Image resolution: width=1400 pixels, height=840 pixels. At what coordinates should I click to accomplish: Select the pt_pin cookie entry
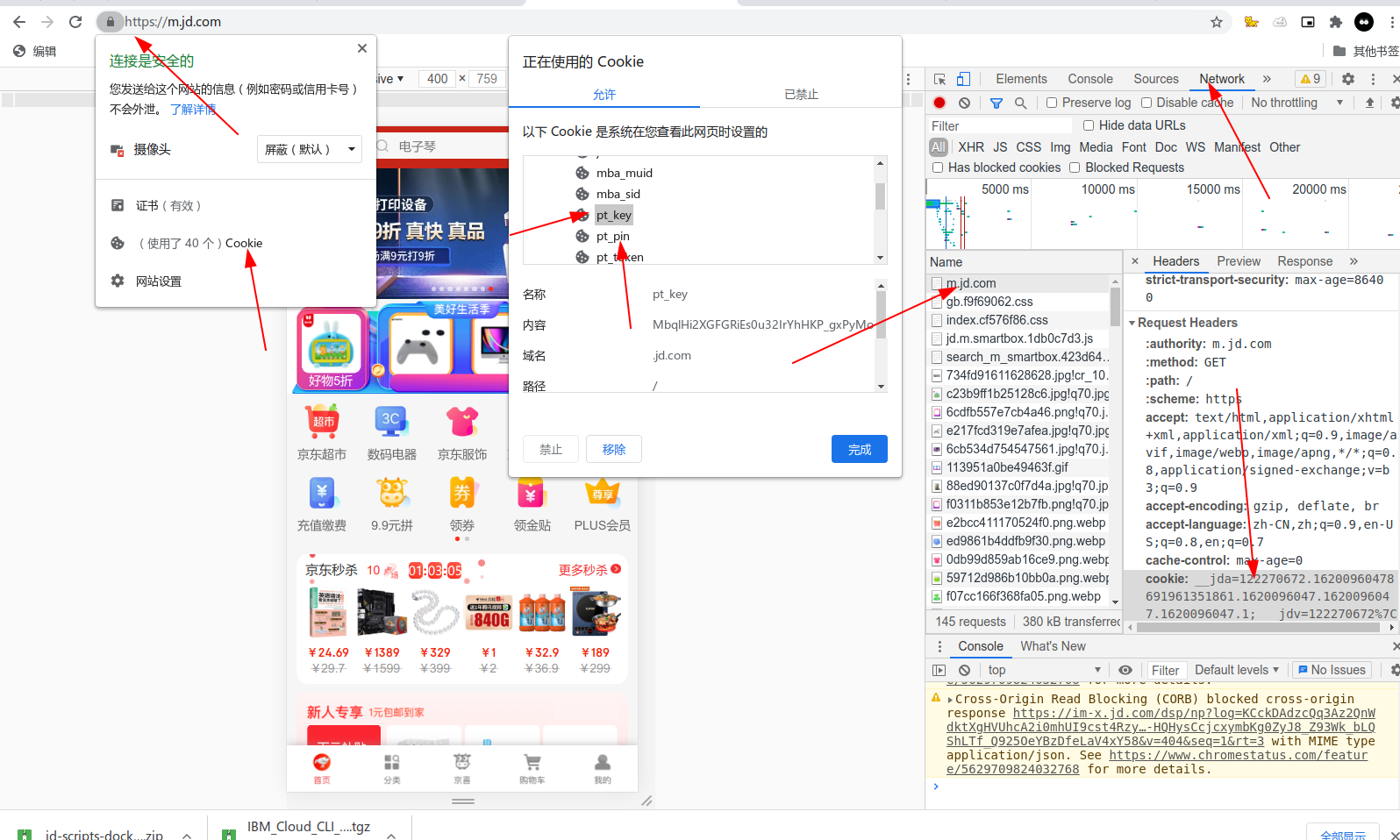pos(613,236)
